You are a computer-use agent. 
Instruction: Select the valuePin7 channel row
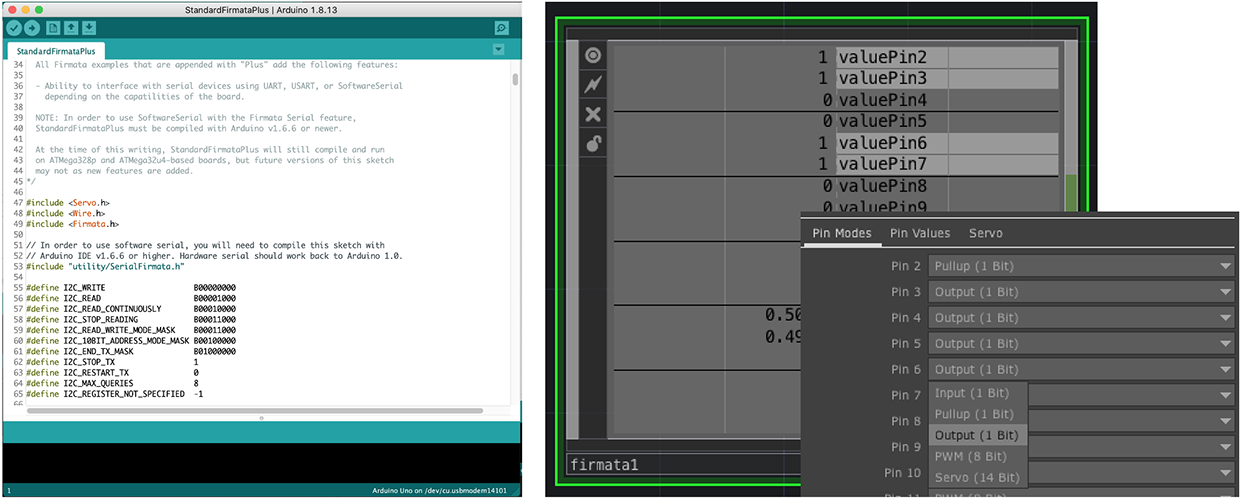pos(835,164)
